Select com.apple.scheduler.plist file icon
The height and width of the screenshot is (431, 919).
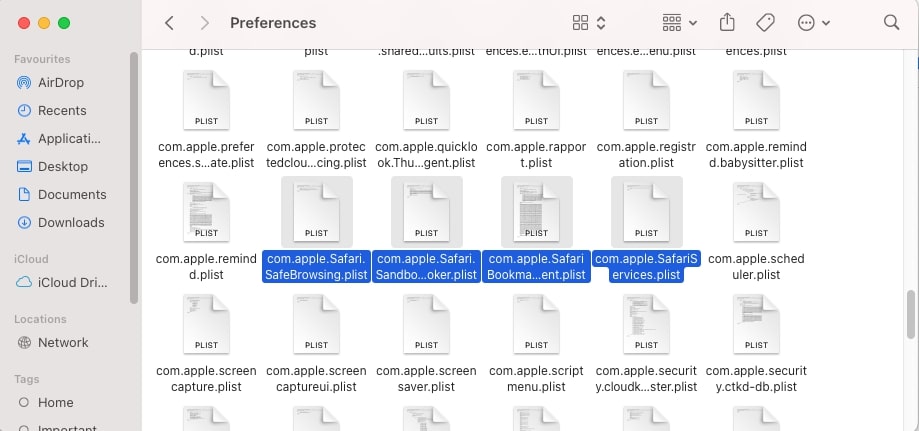click(756, 212)
